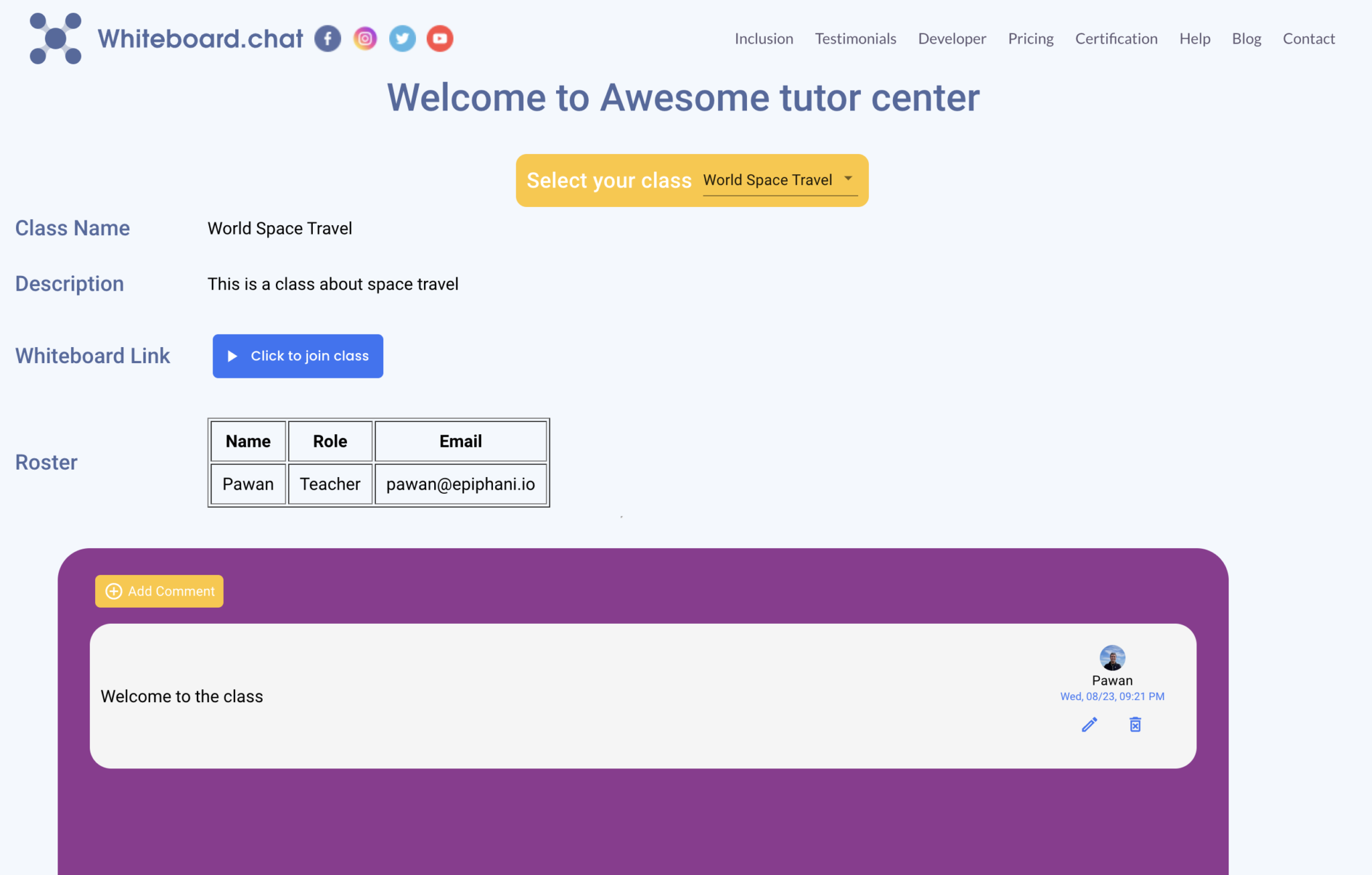Edit the comment with pencil icon

1089,724
